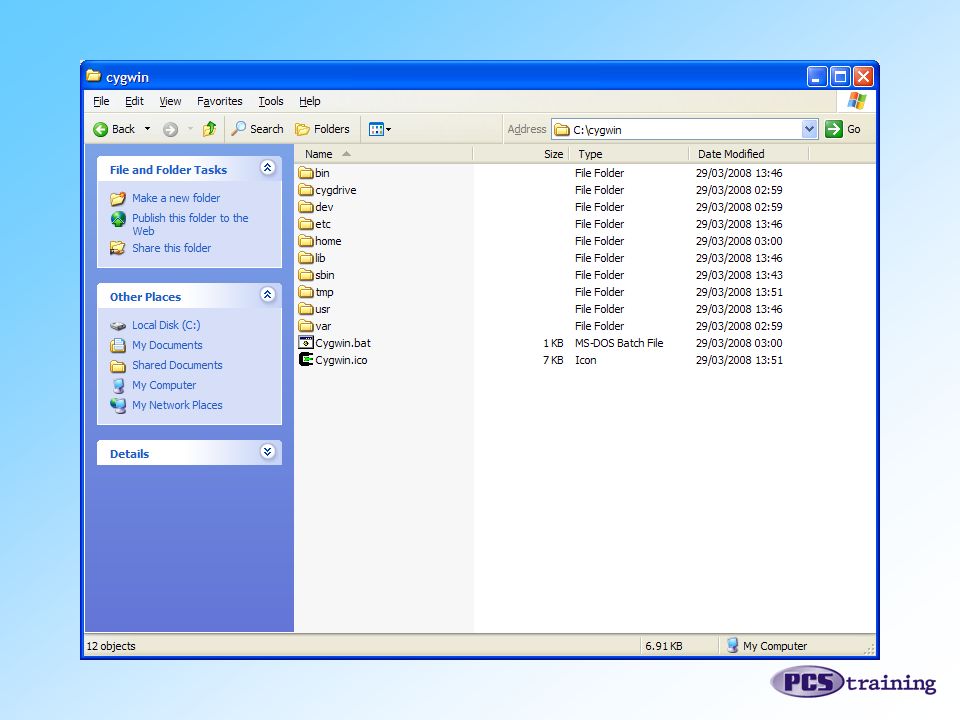960x720 pixels.
Task: Click the green Go arrow button
Action: tap(833, 129)
